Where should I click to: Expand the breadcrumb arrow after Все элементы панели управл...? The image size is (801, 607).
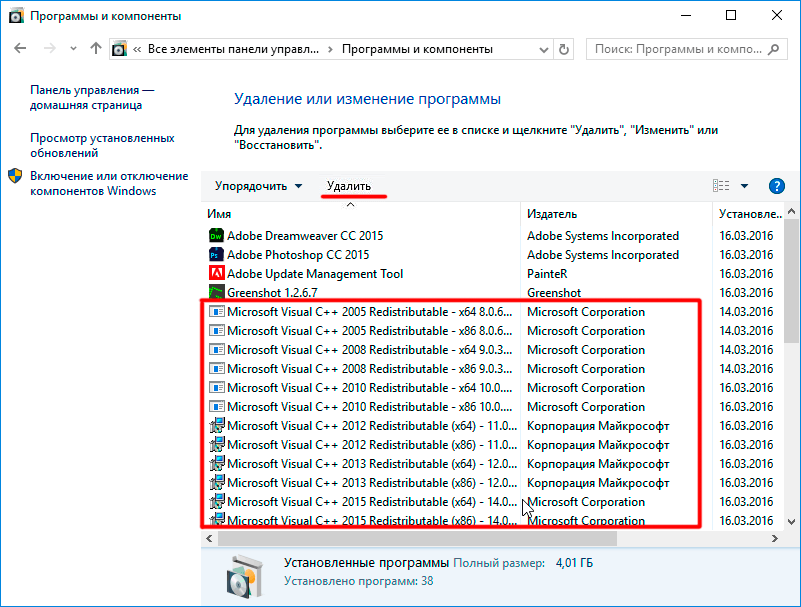tap(331, 49)
